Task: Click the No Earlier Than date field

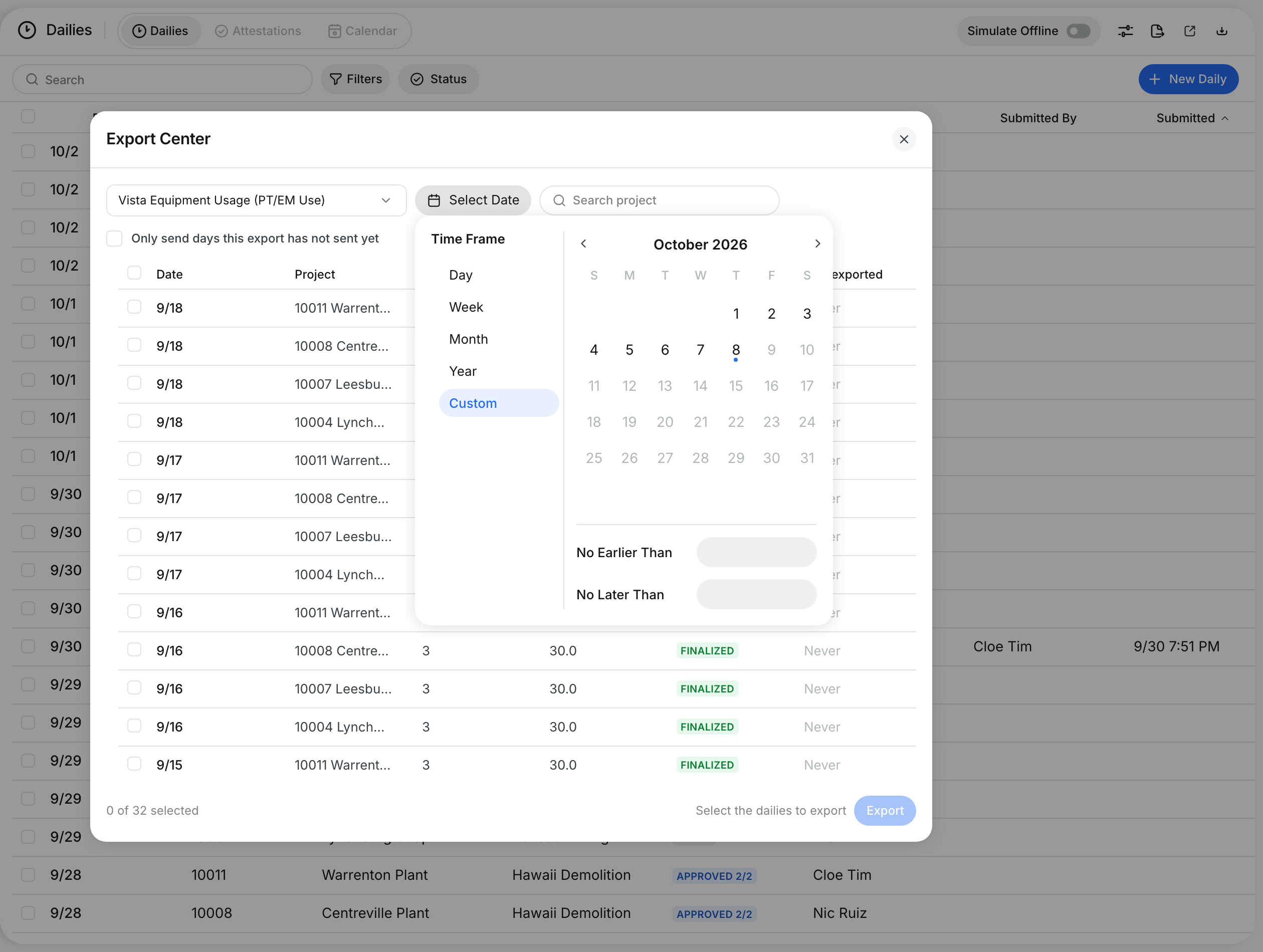Action: coord(756,552)
